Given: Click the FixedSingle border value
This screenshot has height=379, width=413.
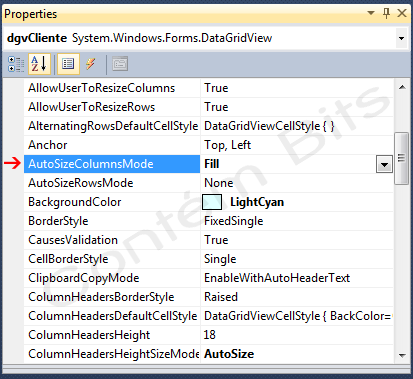Looking at the screenshot, I should [233, 221].
